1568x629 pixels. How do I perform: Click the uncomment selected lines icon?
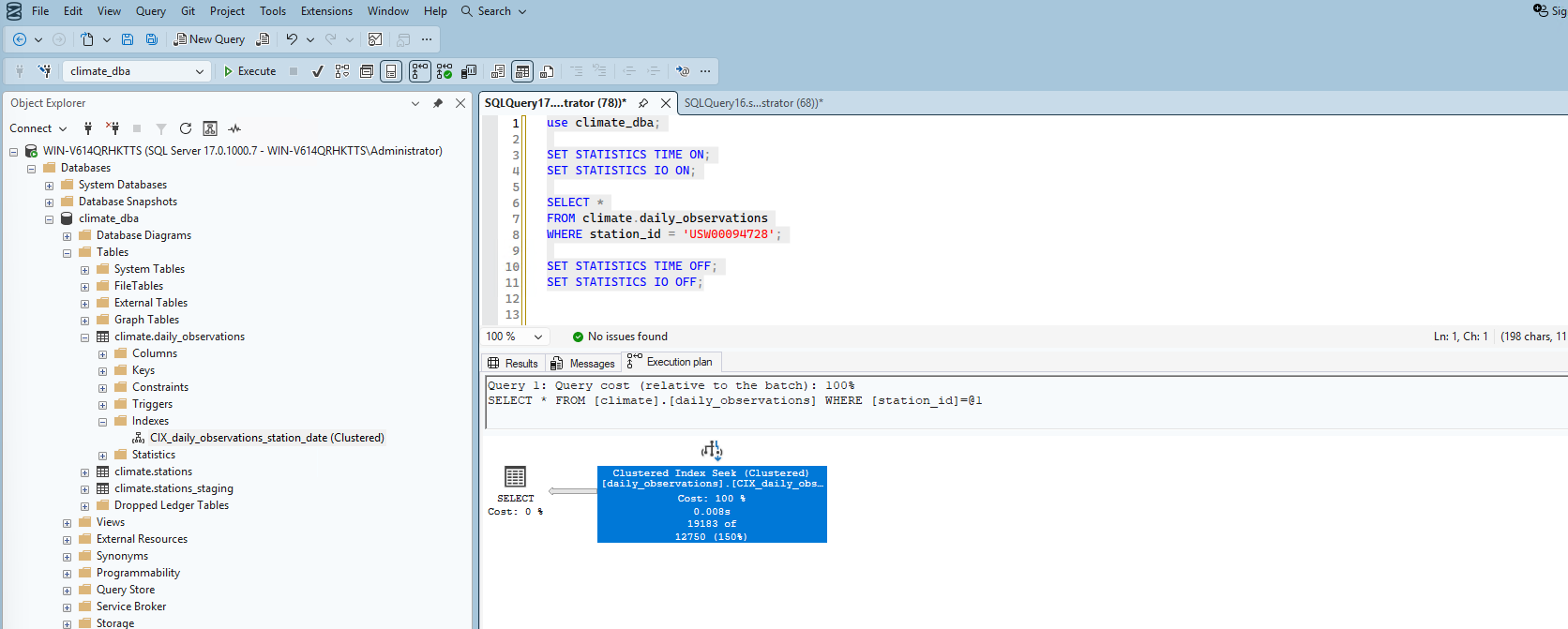[x=599, y=71]
